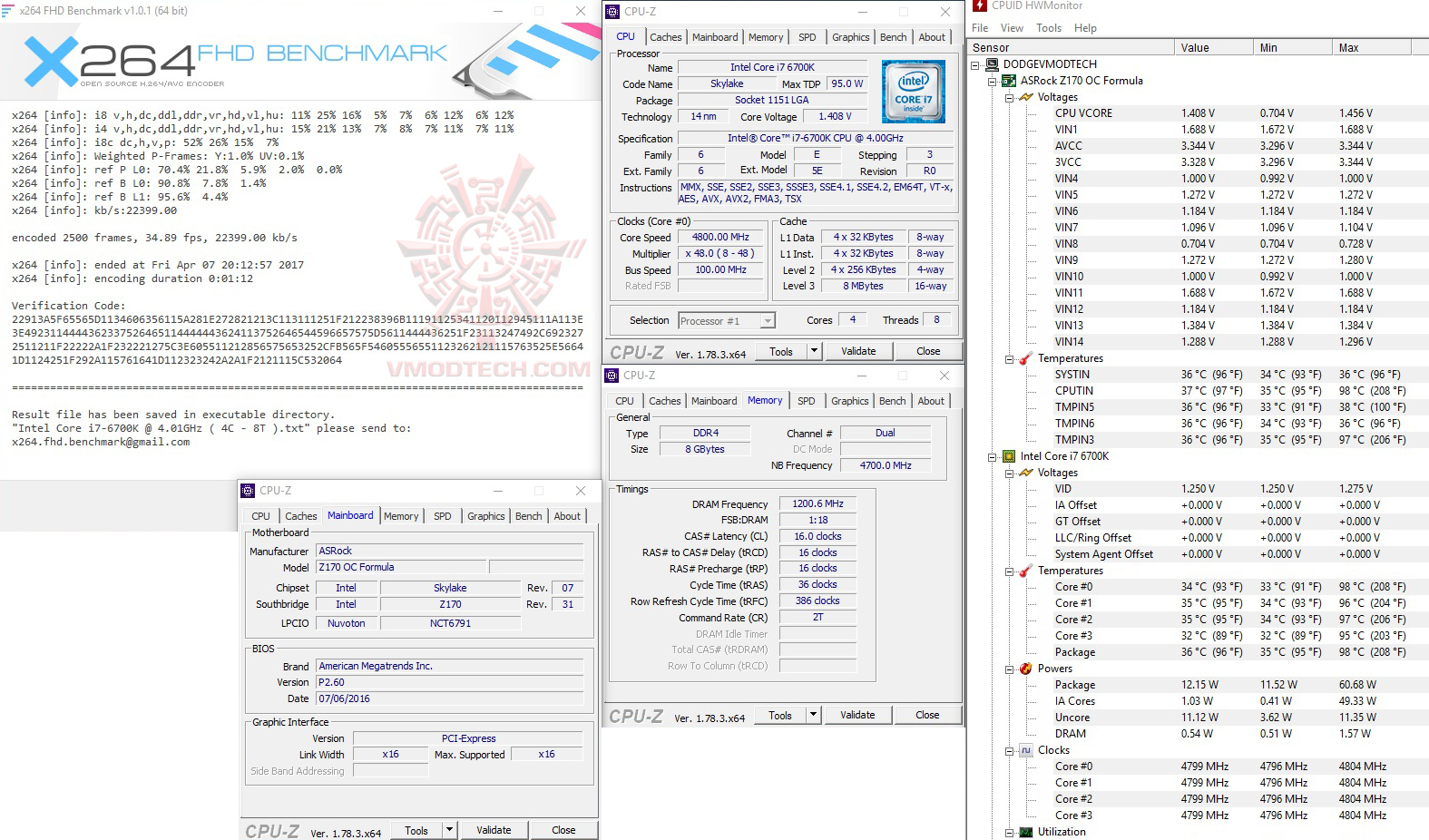The width and height of the screenshot is (1429, 840).
Task: Click the Utilization icon in HWMonitor tree
Action: pos(1025,832)
